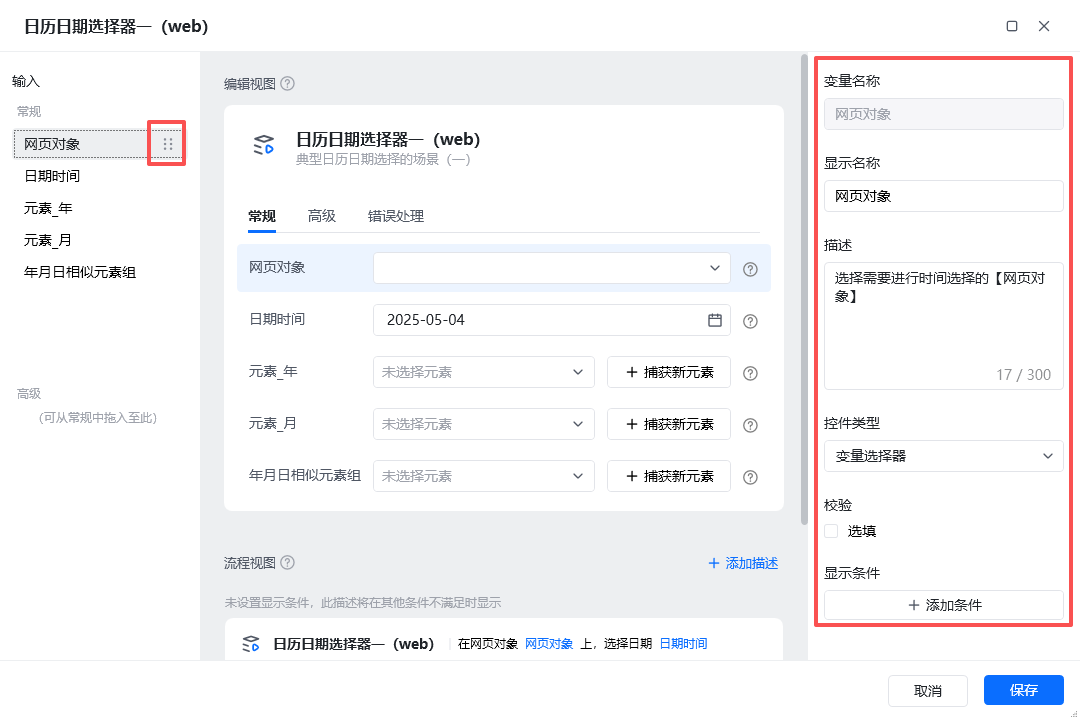Click the 添加条件 button
The height and width of the screenshot is (720, 1080).
click(x=944, y=605)
